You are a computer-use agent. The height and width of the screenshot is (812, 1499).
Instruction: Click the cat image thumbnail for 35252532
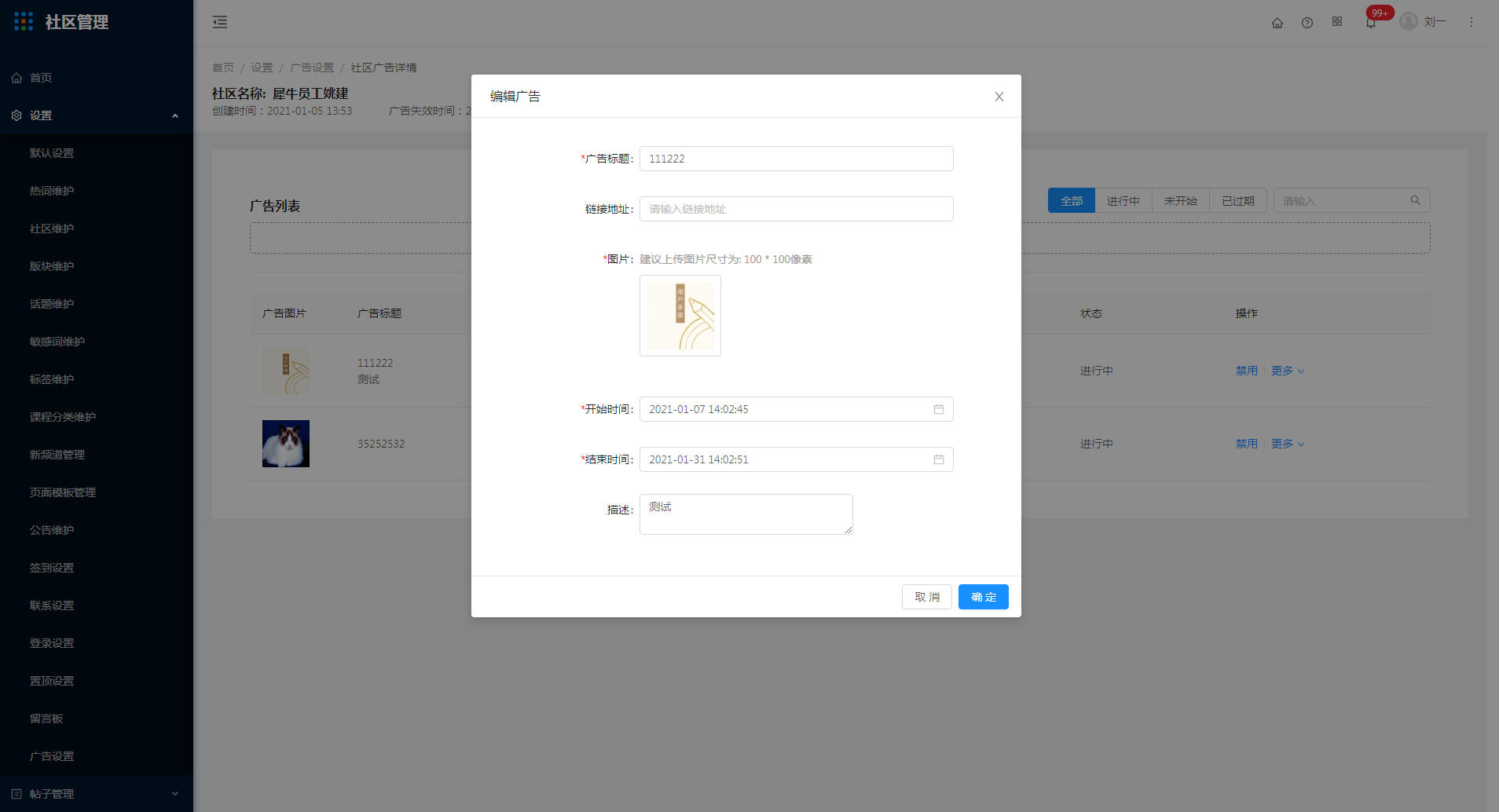(x=286, y=444)
